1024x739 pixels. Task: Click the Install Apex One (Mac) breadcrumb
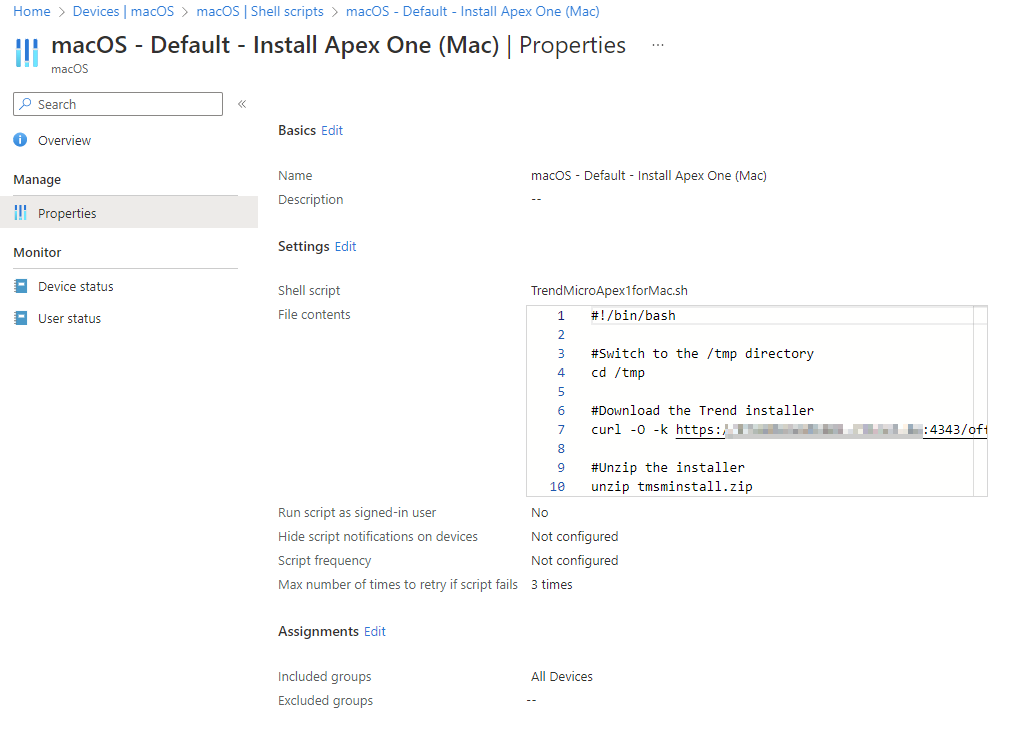473,12
